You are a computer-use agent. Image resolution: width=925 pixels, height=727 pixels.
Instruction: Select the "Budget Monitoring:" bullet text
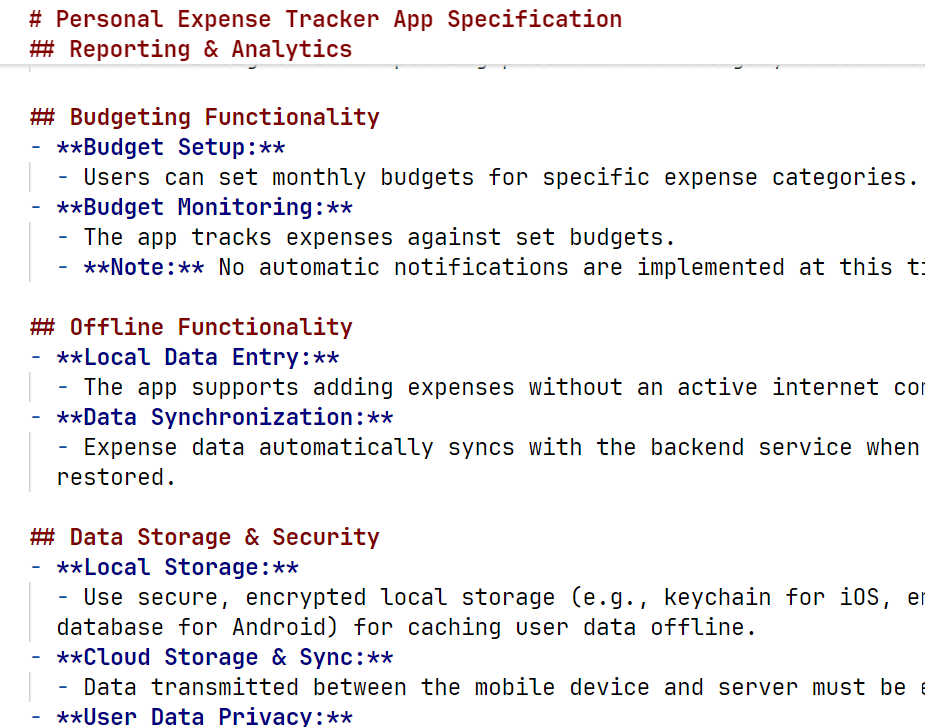pos(204,207)
